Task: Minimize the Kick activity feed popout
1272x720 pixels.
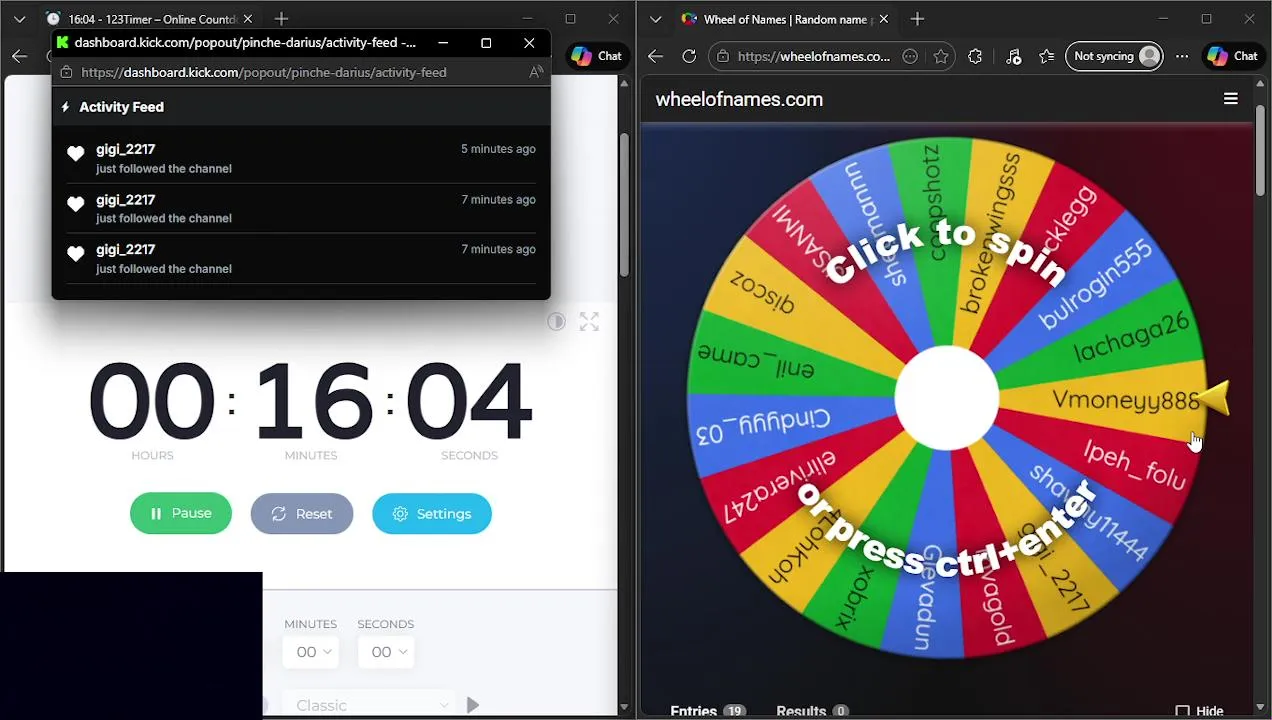Action: point(442,43)
